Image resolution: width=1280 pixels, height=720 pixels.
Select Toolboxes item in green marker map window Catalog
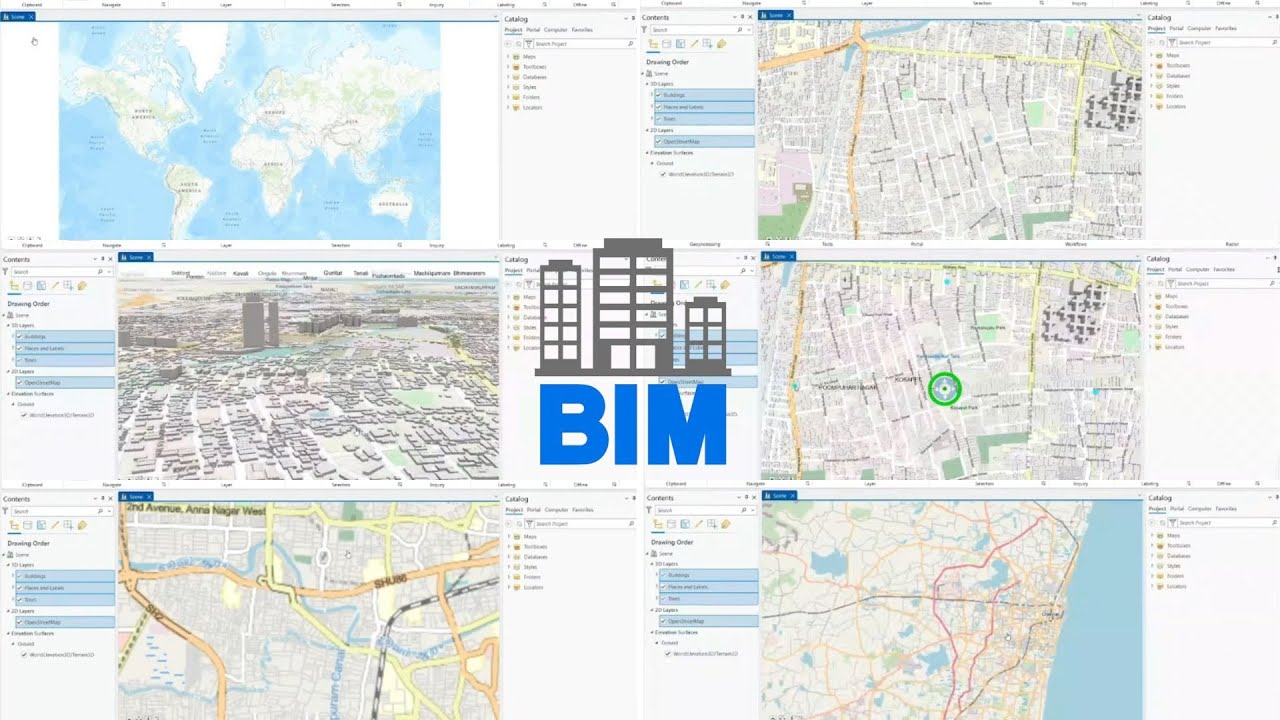click(x=1178, y=307)
